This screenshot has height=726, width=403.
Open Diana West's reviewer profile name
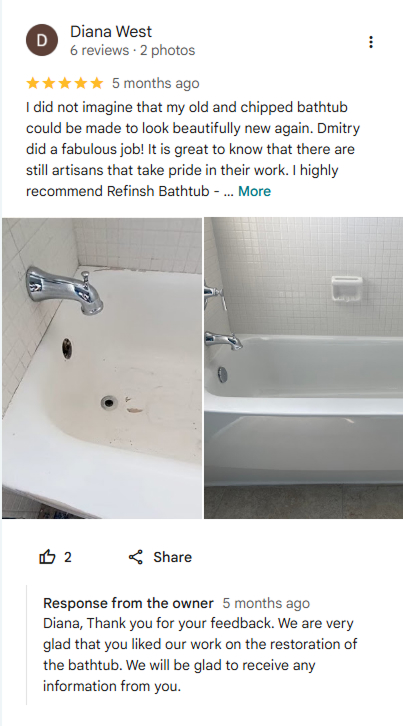pyautogui.click(x=111, y=31)
